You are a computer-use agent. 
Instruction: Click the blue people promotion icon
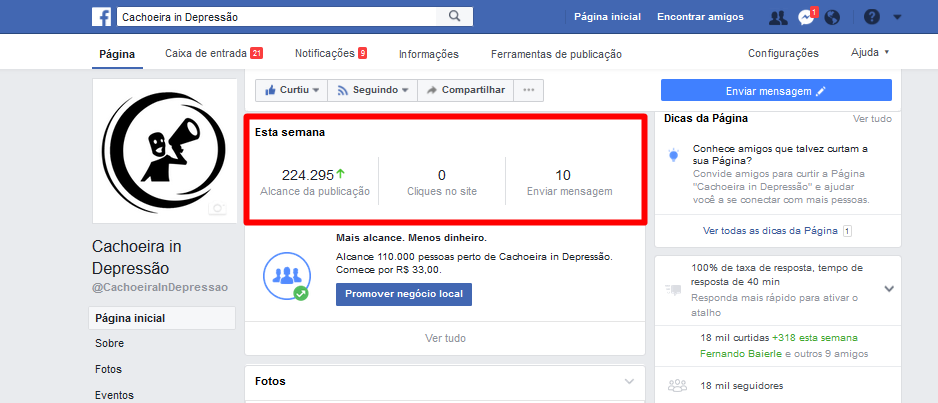(288, 276)
